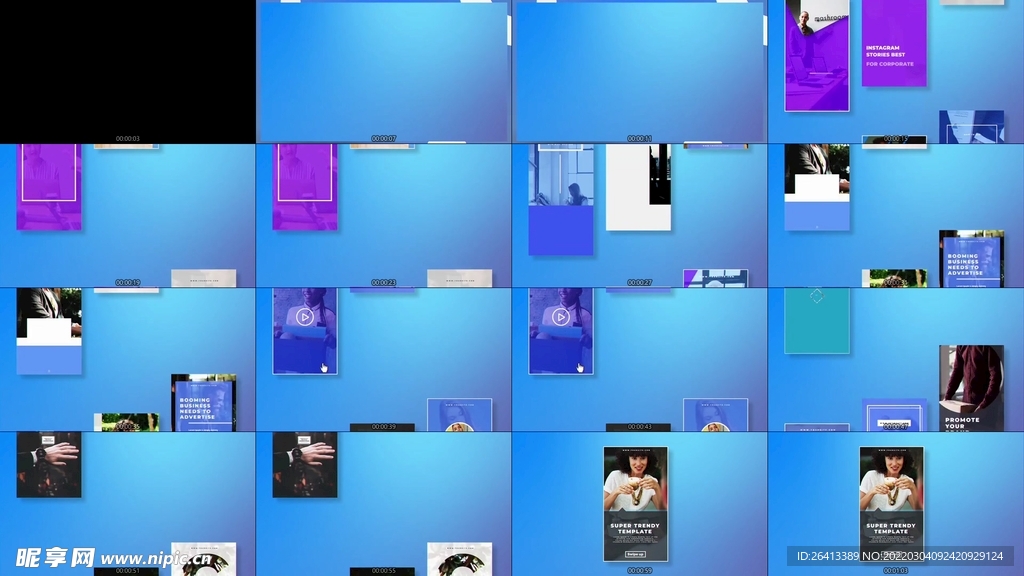Select the wristwatch story card in the 00:00:51 frame
Screen dimensions: 1024x576
[x=49, y=465]
